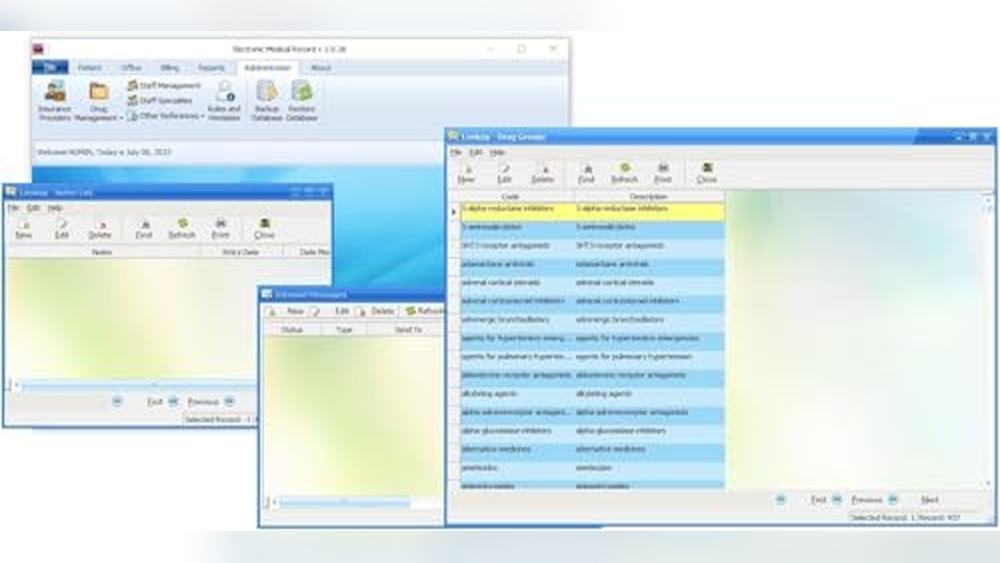Click the Code column header in Drug Groups
The width and height of the screenshot is (1000, 563).
click(x=510, y=196)
